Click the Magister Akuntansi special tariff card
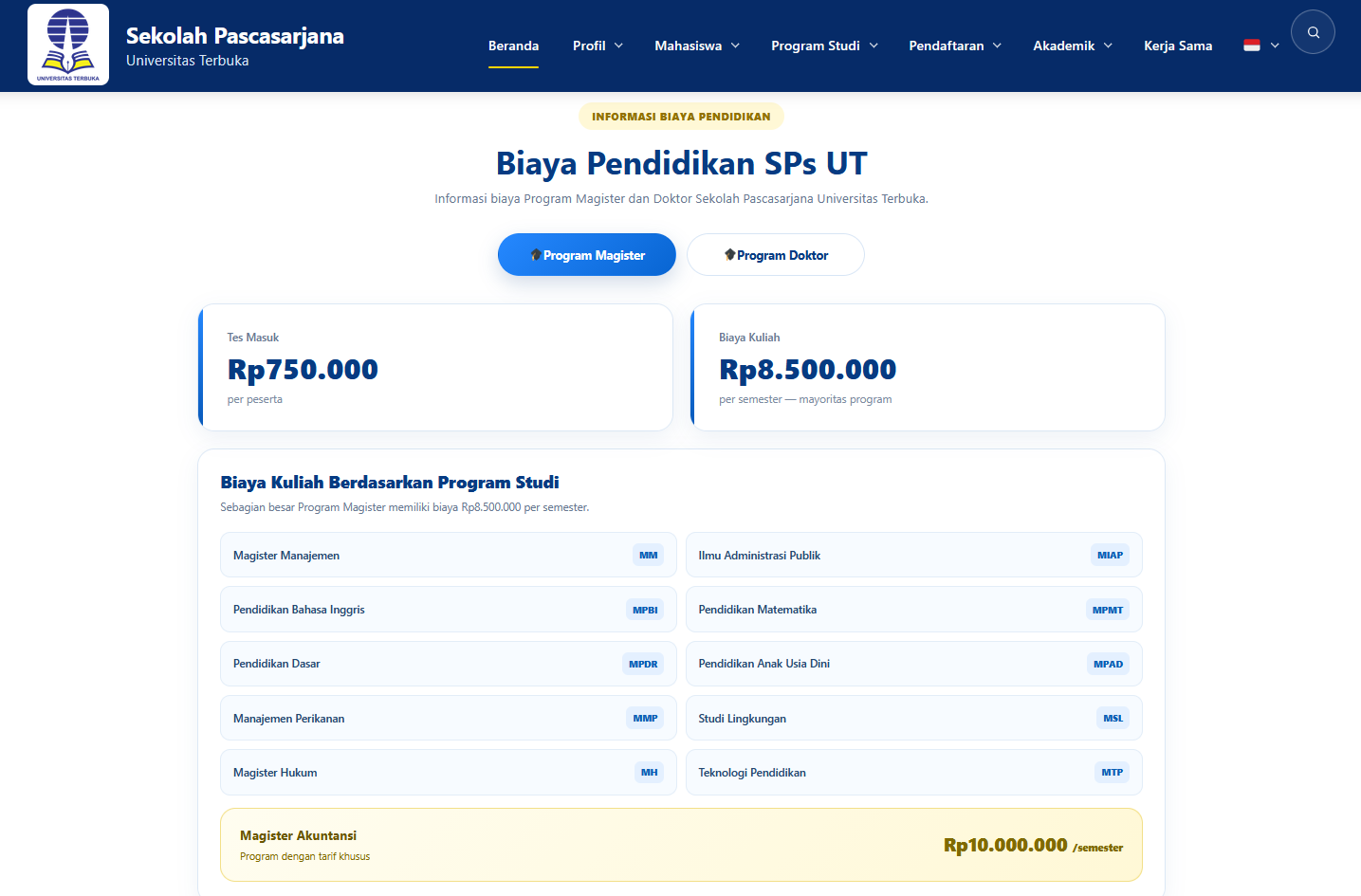This screenshot has width=1361, height=896. pos(681,845)
